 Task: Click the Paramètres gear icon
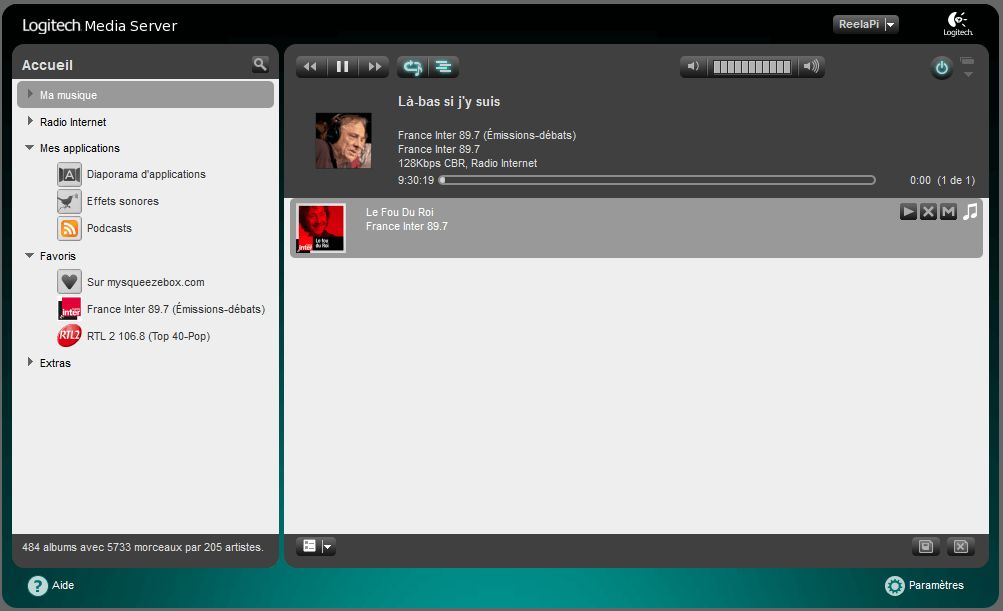click(894, 585)
